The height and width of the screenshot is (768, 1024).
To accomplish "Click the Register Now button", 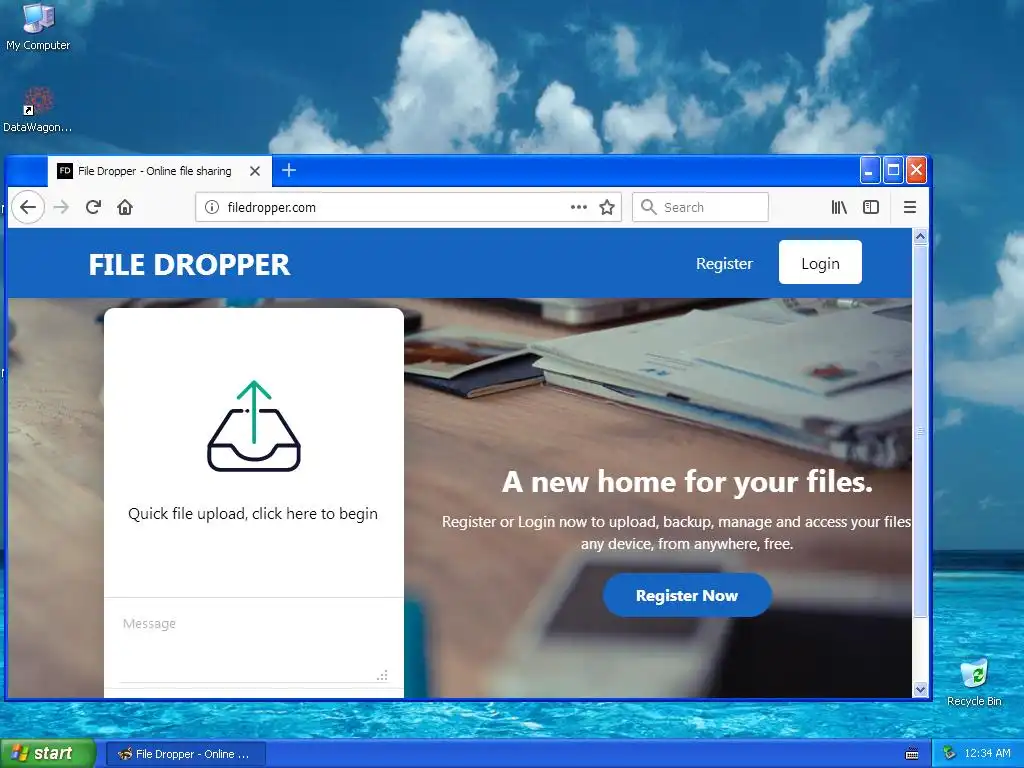I will pos(687,595).
